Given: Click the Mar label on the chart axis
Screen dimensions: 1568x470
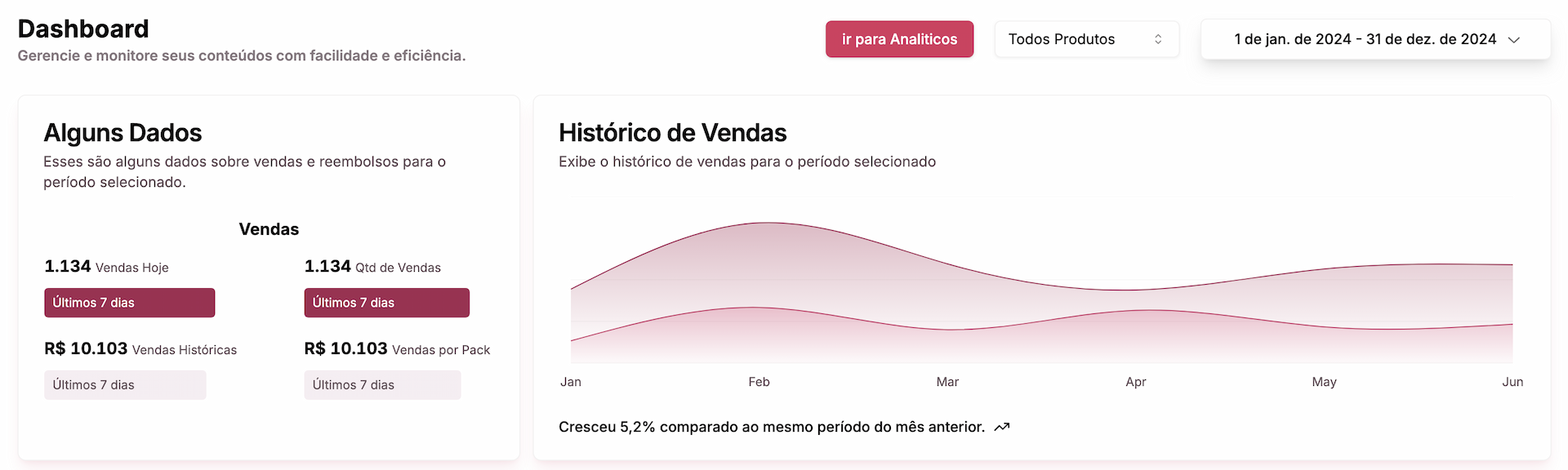Looking at the screenshot, I should 947,381.
